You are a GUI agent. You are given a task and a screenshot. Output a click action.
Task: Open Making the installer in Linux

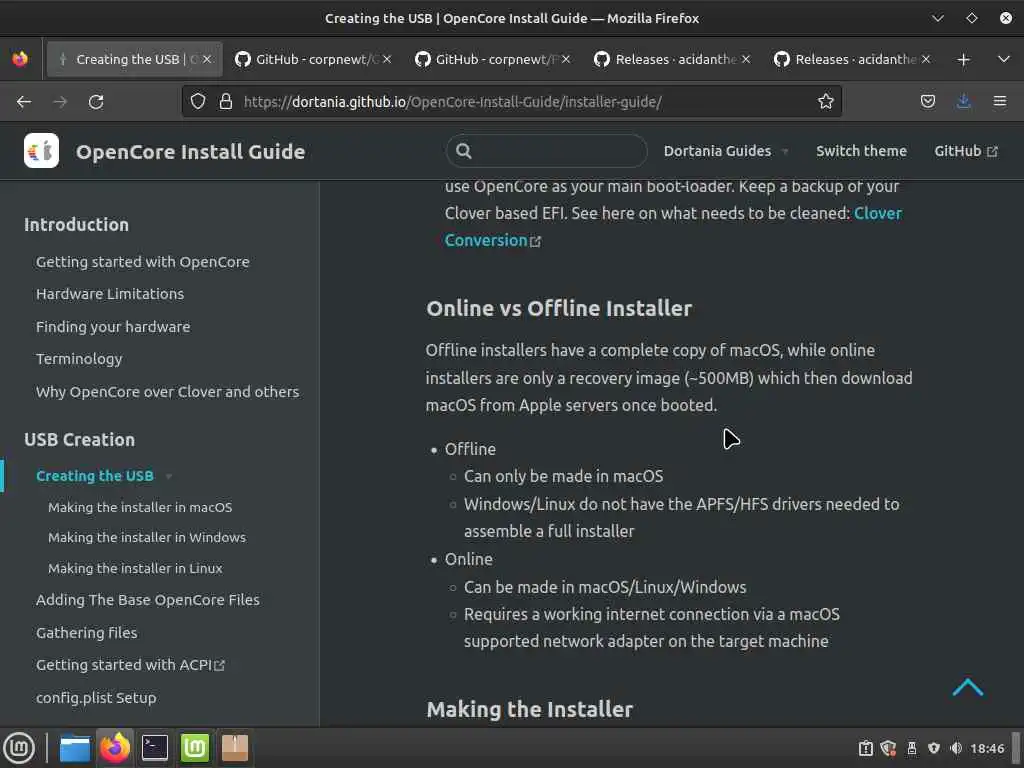(135, 568)
